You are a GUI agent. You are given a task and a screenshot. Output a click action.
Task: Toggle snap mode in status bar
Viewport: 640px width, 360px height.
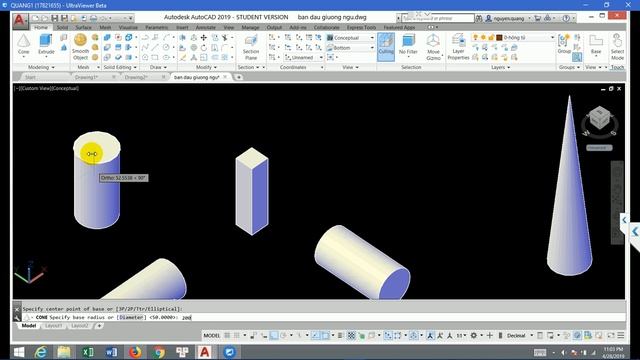click(x=237, y=336)
